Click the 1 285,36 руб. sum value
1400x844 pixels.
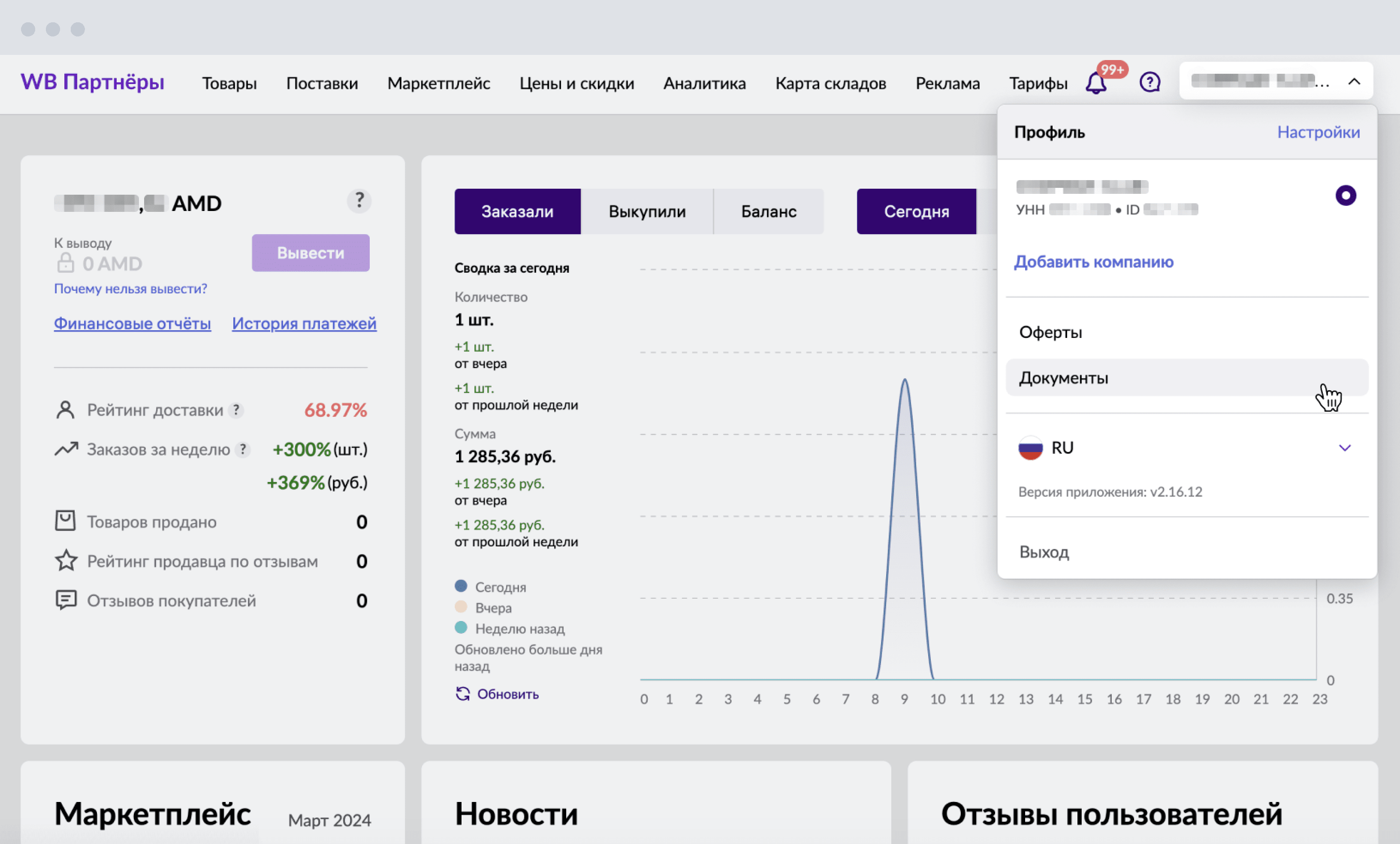pyautogui.click(x=505, y=457)
